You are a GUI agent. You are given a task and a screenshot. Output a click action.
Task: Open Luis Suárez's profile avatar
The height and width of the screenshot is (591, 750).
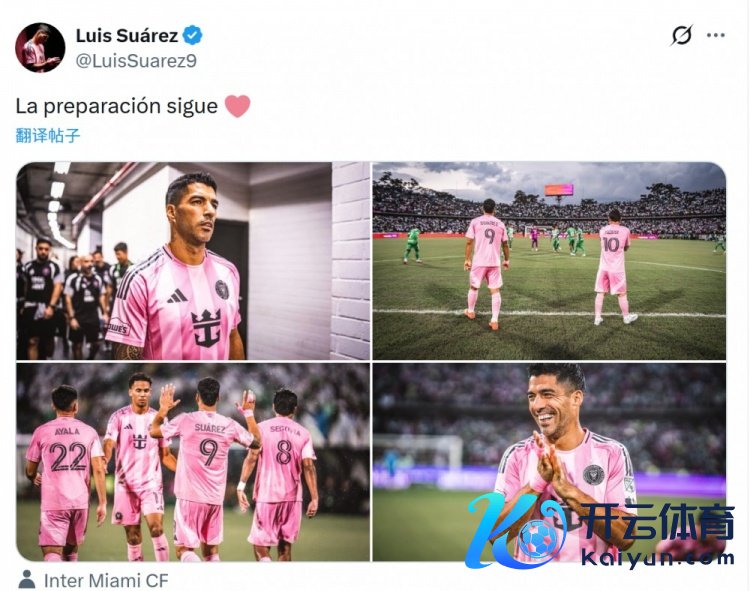click(x=40, y=47)
